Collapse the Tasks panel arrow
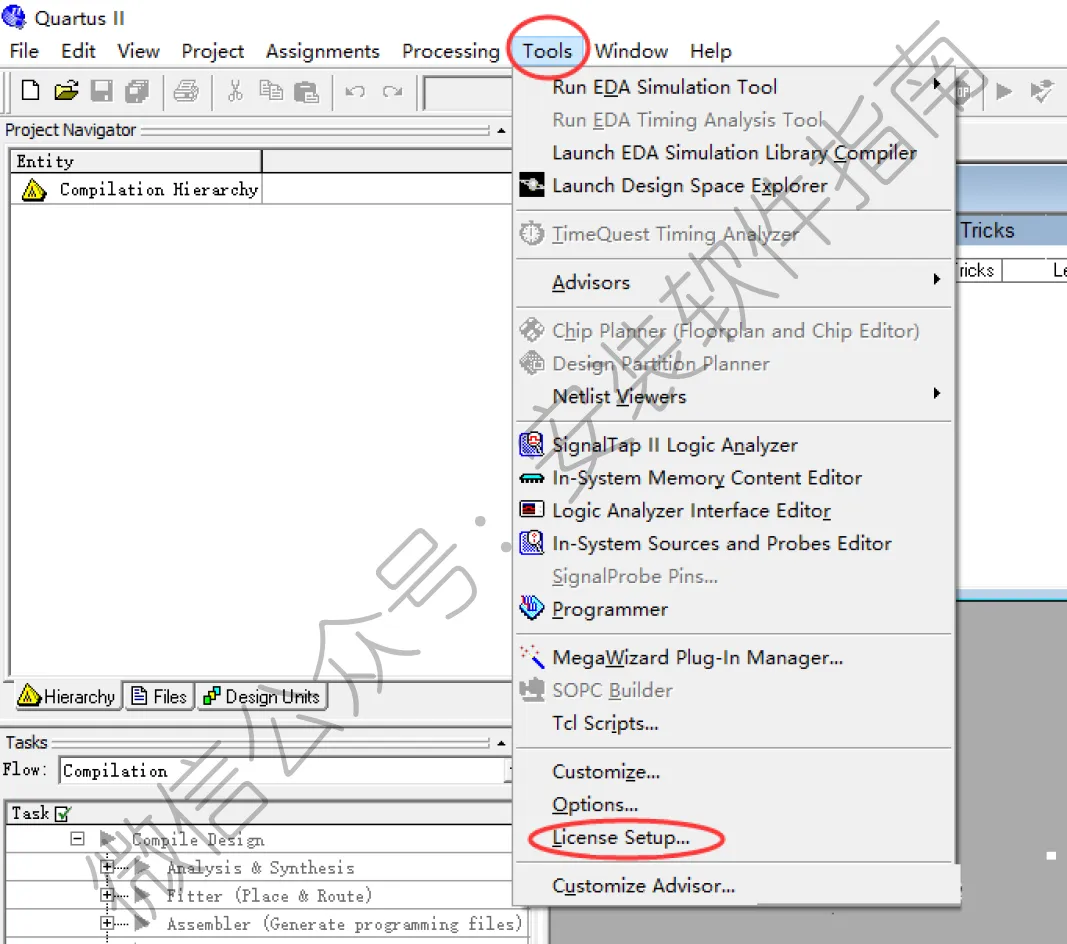Image resolution: width=1067 pixels, height=944 pixels. [x=502, y=743]
